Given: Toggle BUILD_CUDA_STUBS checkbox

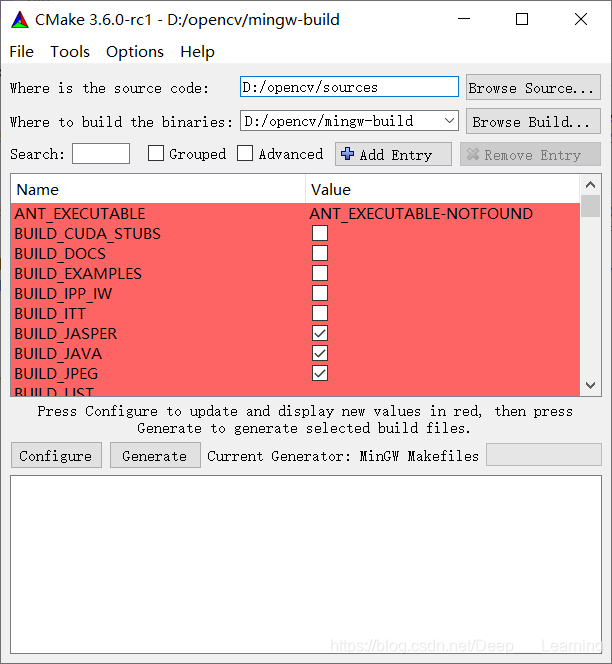Looking at the screenshot, I should (x=320, y=233).
